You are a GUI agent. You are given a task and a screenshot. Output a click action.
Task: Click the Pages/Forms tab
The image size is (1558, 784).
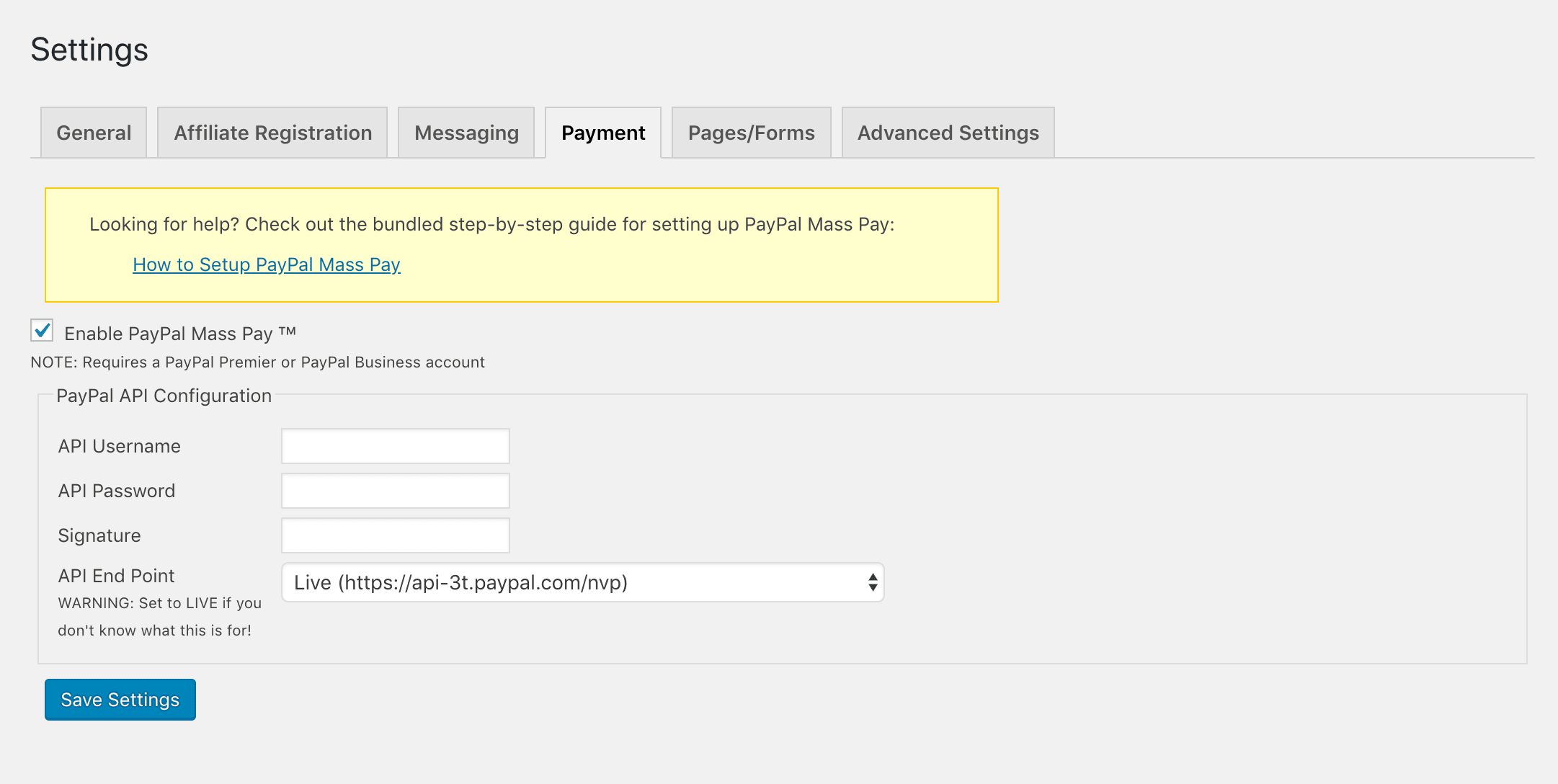(750, 132)
